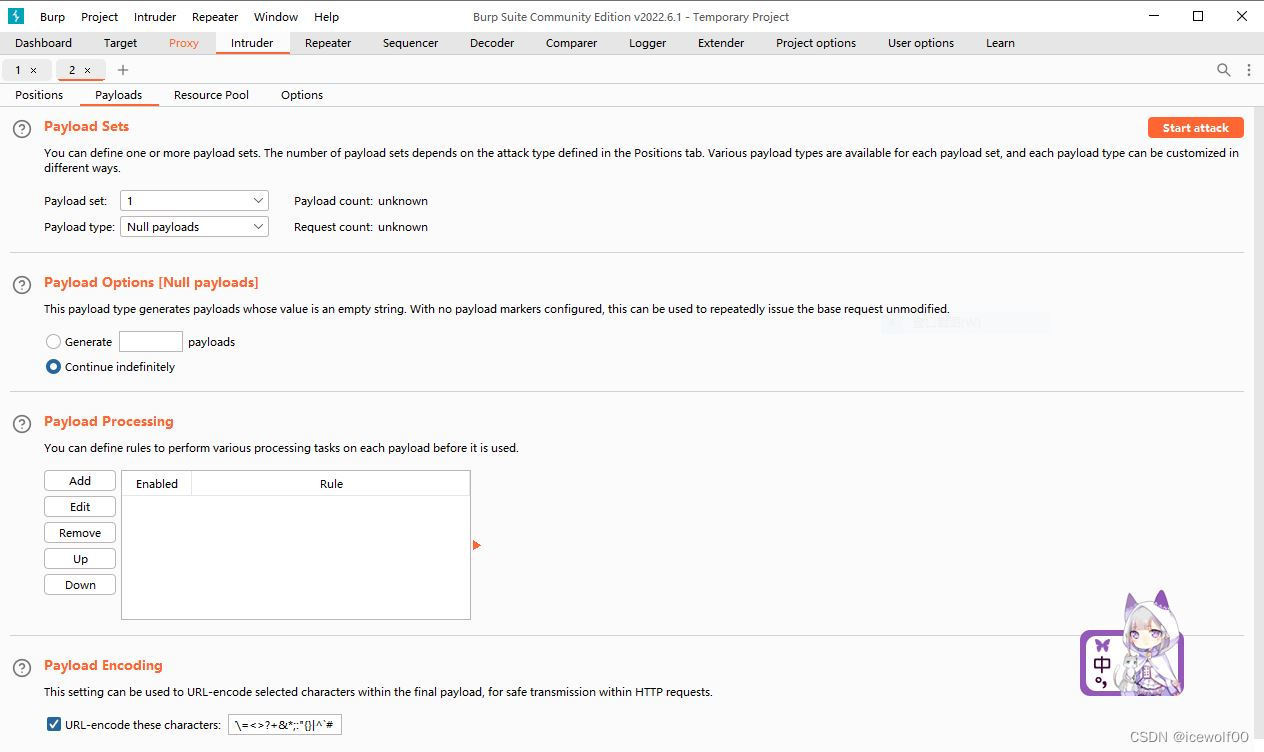Open the Repeater menu
This screenshot has width=1264, height=752.
point(215,17)
